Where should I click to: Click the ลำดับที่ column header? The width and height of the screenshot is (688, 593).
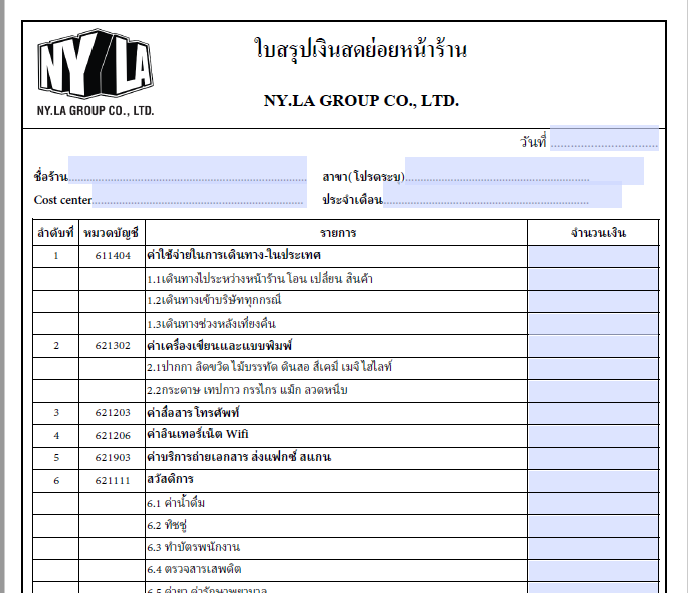point(55,232)
